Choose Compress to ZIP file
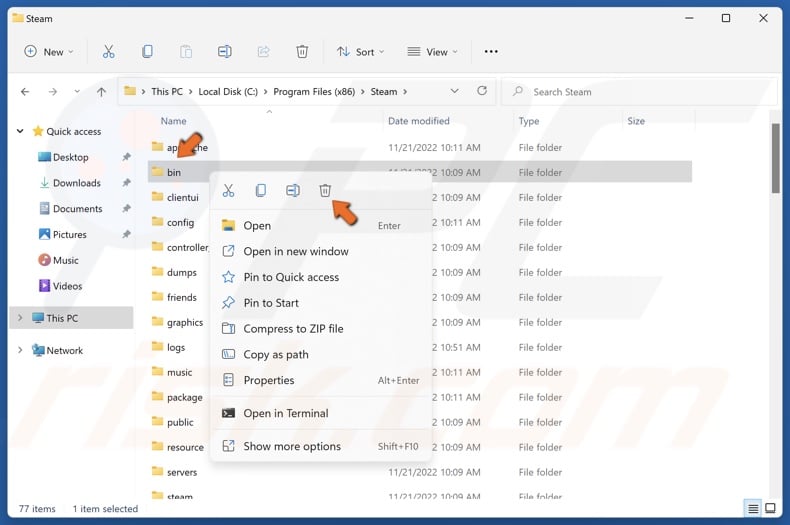The image size is (790, 525). (x=321, y=329)
